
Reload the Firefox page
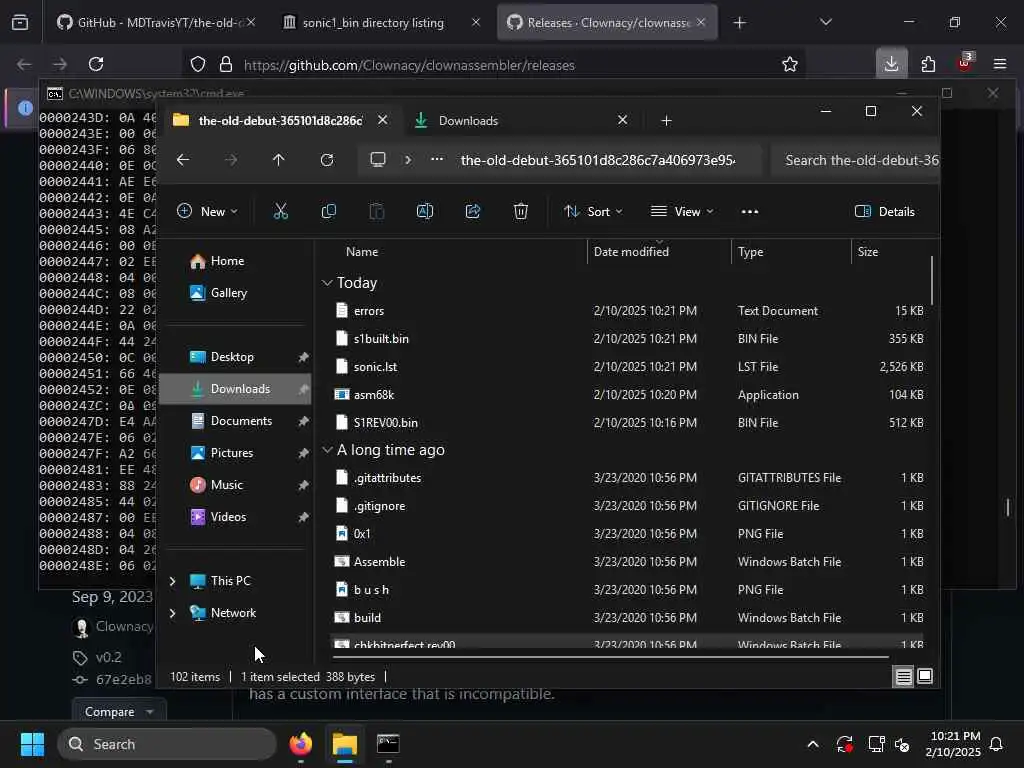pos(96,64)
